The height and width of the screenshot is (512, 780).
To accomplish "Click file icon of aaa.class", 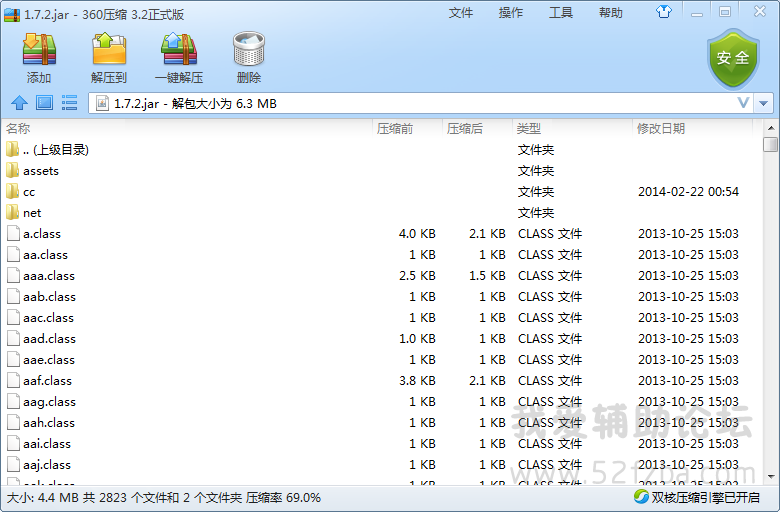I will coord(13,275).
